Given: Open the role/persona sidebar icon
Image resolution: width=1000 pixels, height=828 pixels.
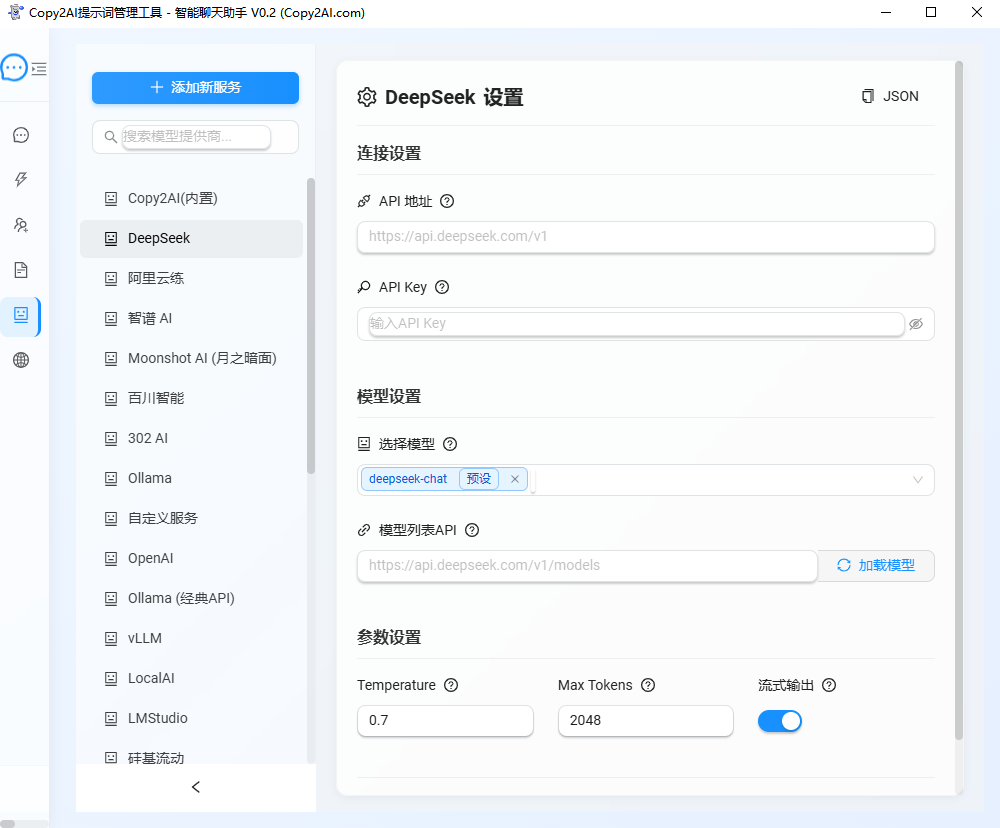Looking at the screenshot, I should pos(21,225).
